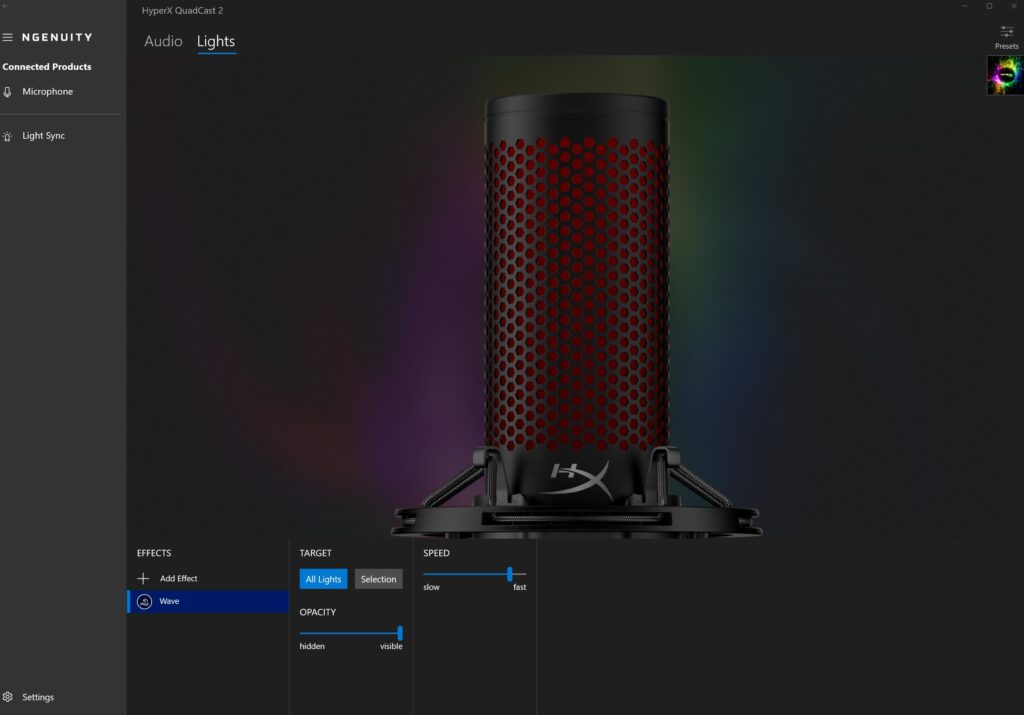This screenshot has height=715, width=1024.
Task: Maximize the NGENUITY window
Action: coord(989,6)
